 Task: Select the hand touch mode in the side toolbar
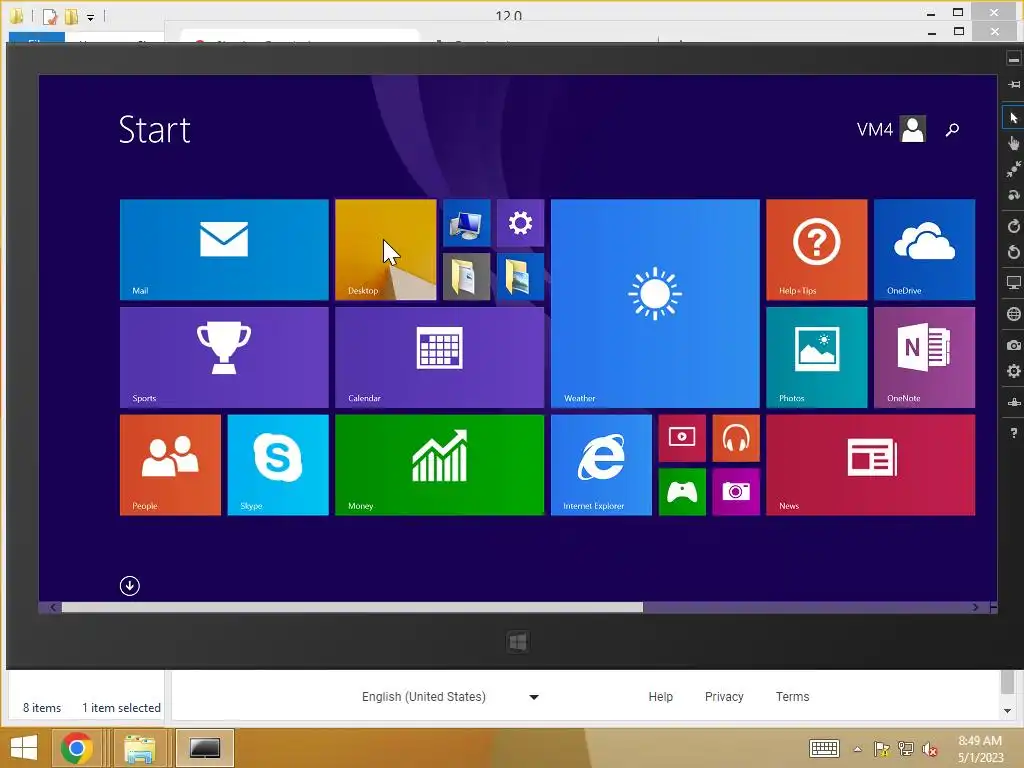click(x=1014, y=143)
